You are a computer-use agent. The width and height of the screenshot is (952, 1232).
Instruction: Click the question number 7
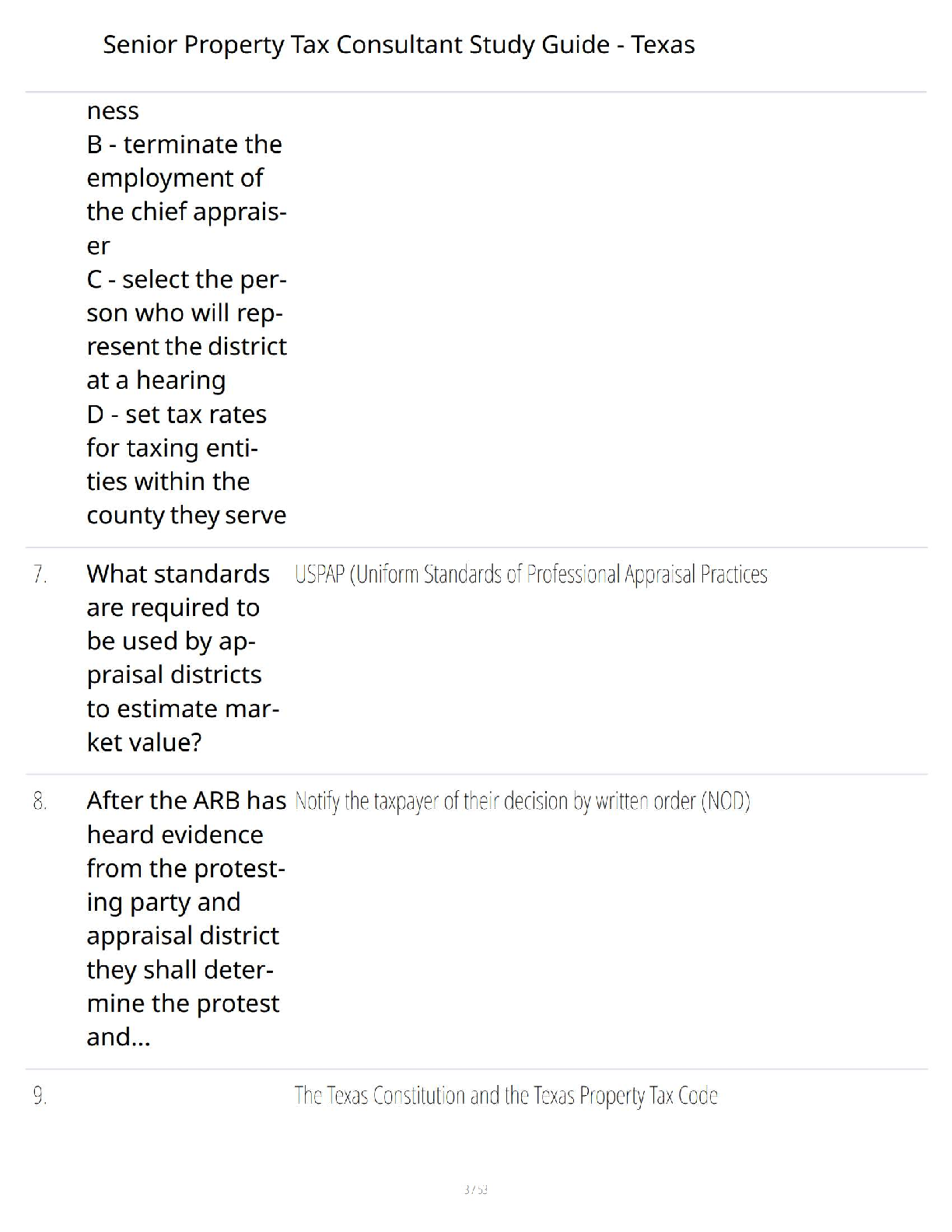tap(40, 575)
